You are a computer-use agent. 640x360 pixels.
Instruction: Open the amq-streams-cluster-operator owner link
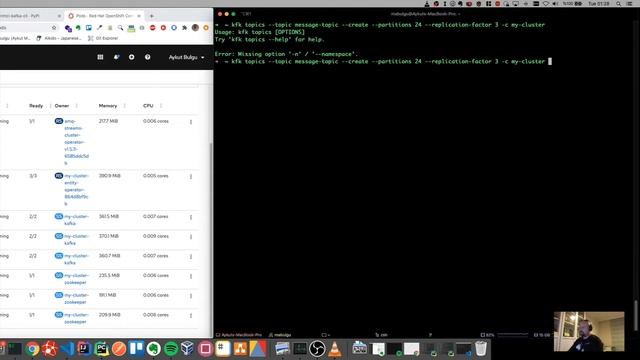(76, 142)
